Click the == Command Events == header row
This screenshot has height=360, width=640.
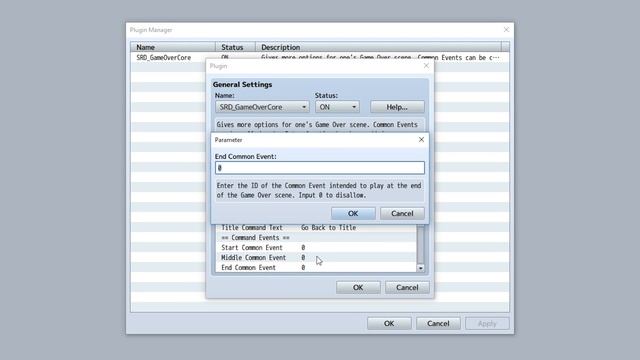pyautogui.click(x=316, y=238)
